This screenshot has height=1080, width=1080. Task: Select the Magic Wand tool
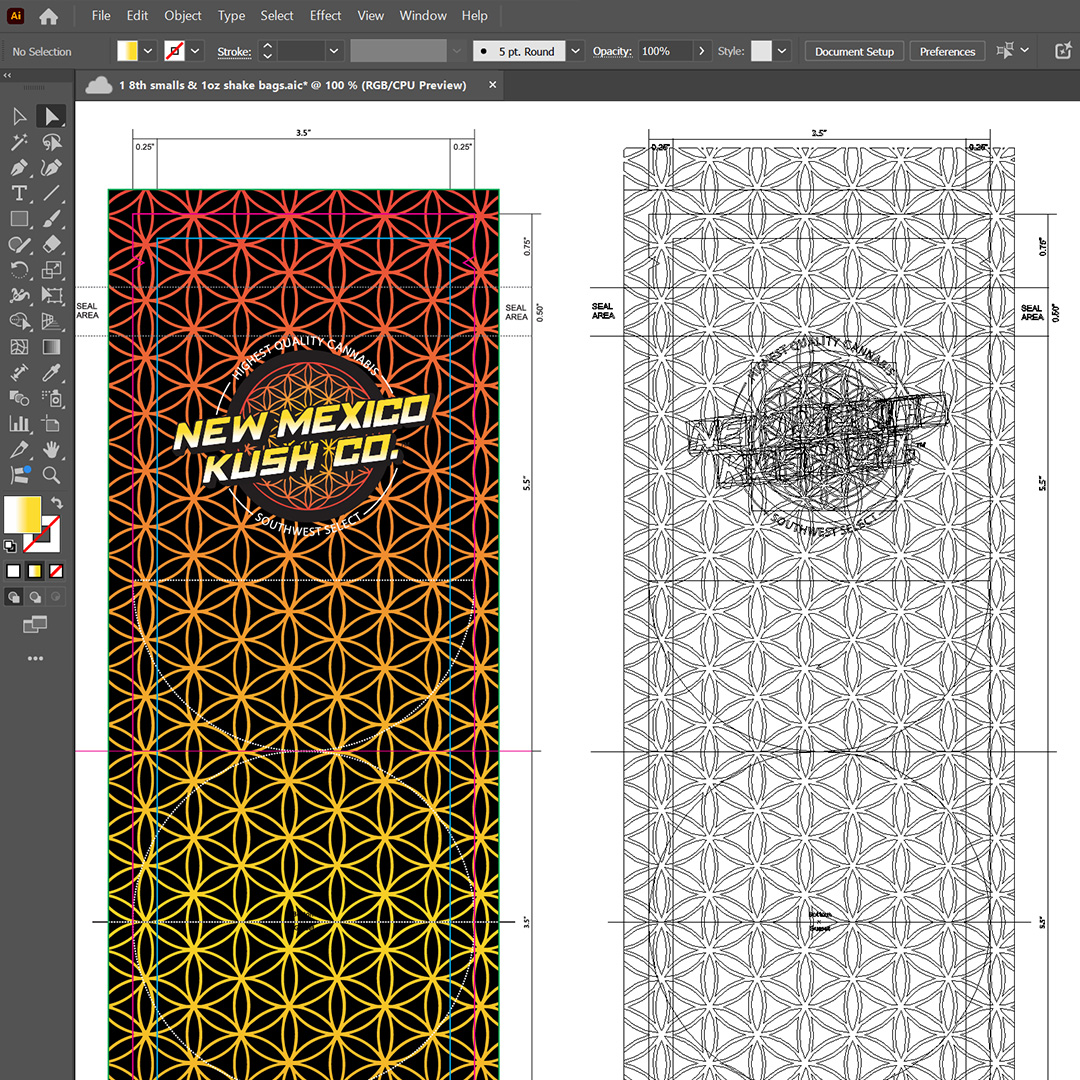[x=19, y=142]
